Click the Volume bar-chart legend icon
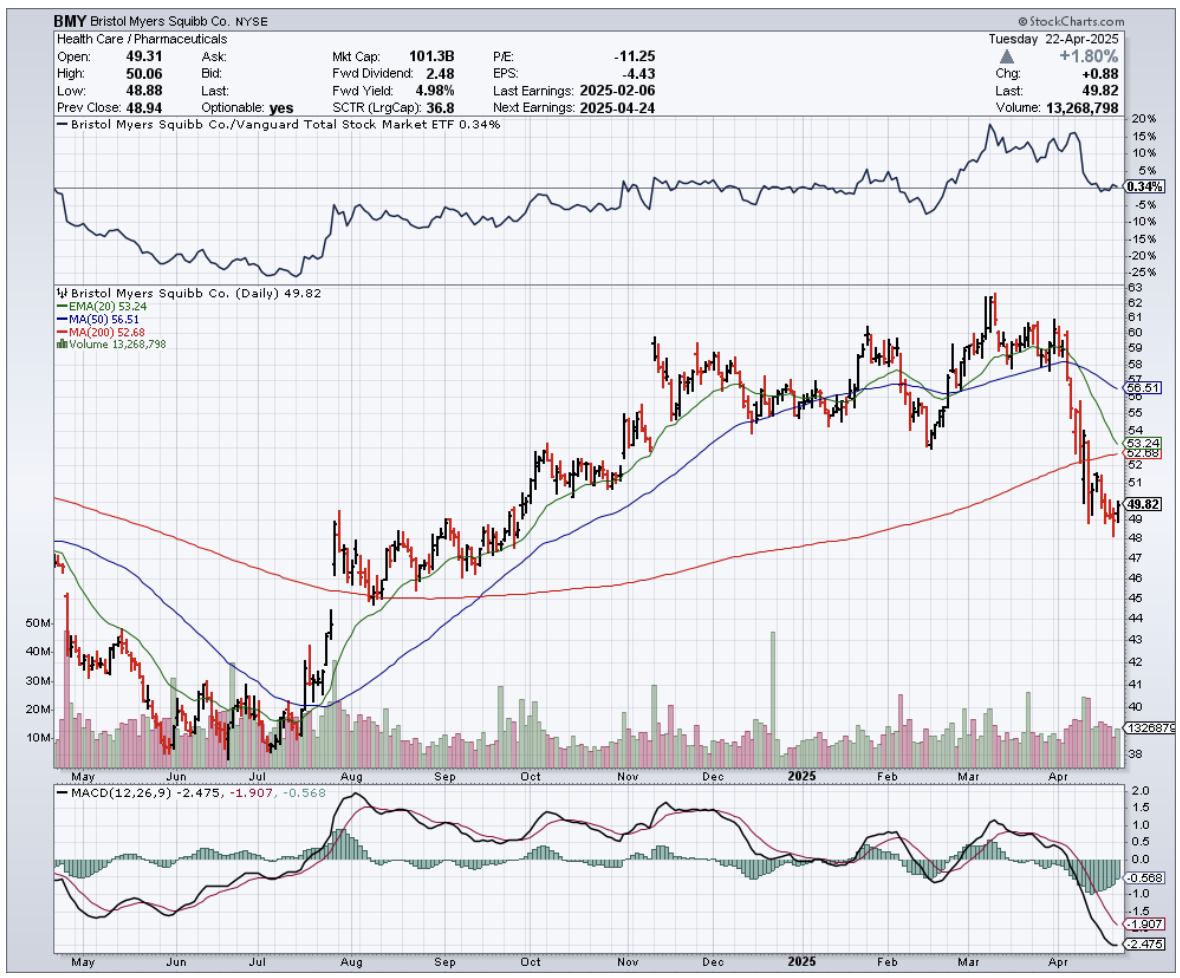 point(63,344)
